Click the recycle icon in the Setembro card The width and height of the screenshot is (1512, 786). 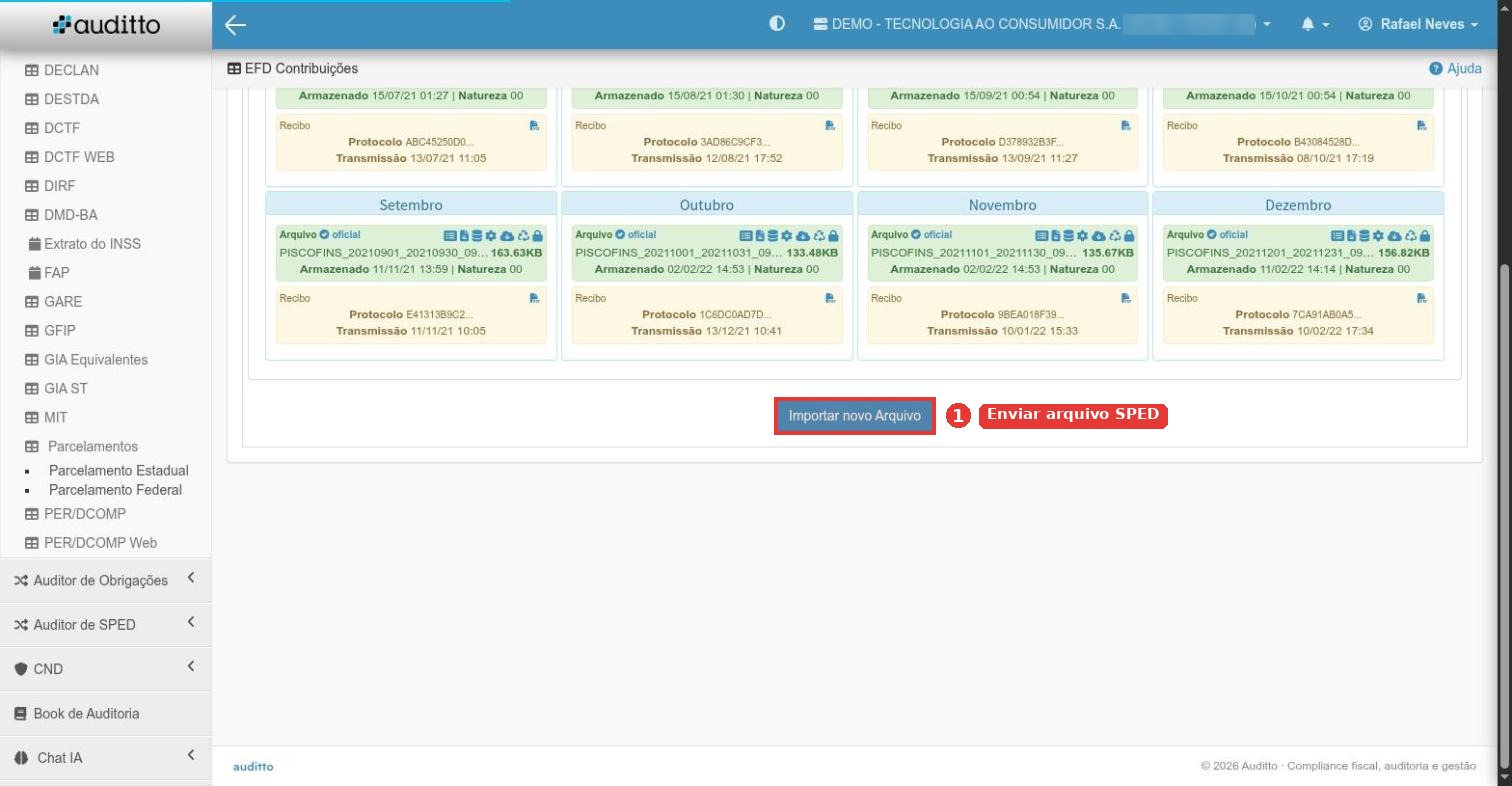click(523, 235)
